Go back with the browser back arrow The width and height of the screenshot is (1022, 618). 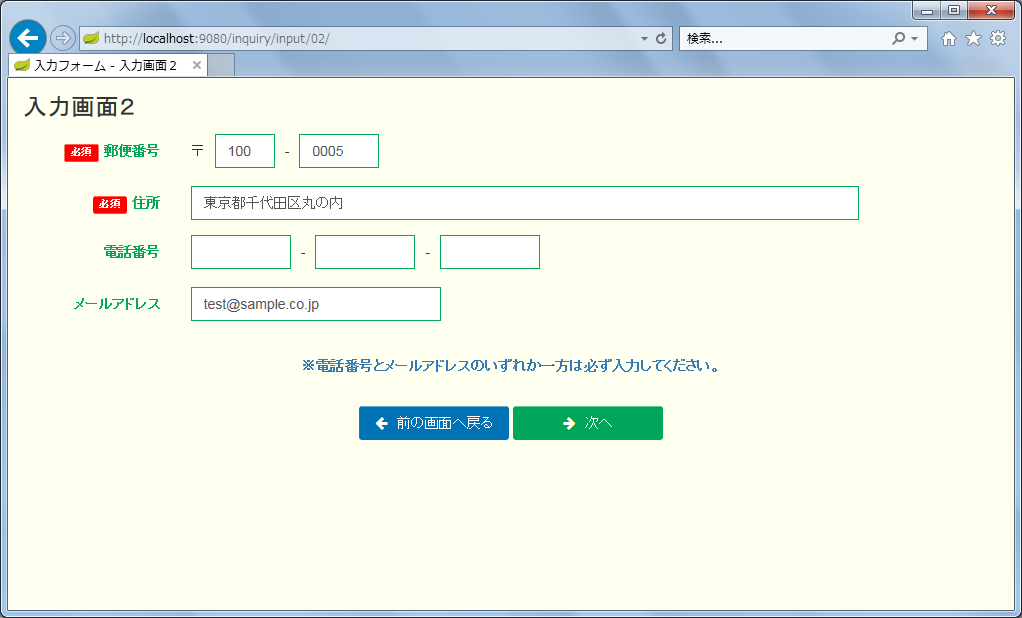point(27,38)
